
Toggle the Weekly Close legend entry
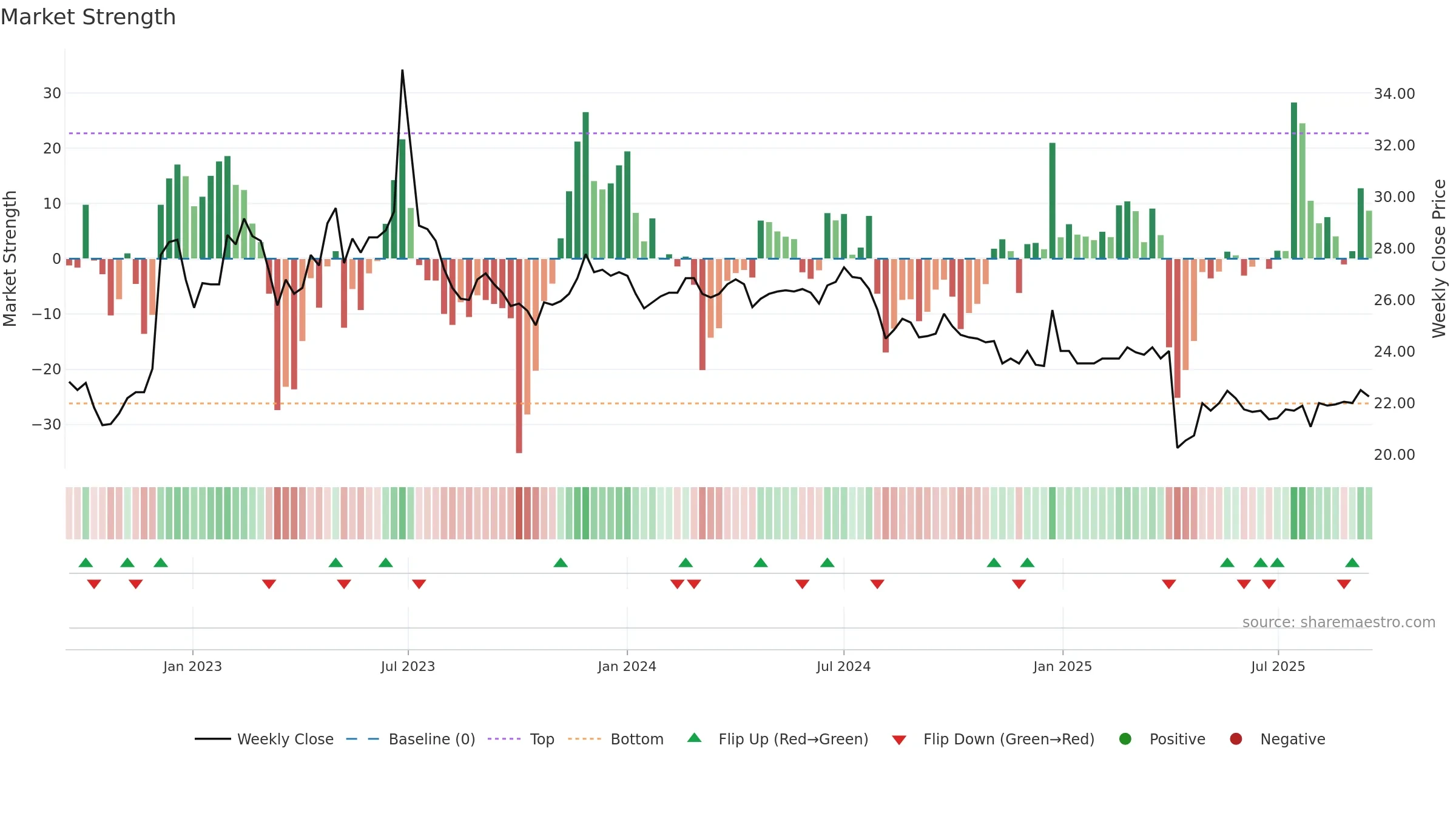[x=264, y=739]
